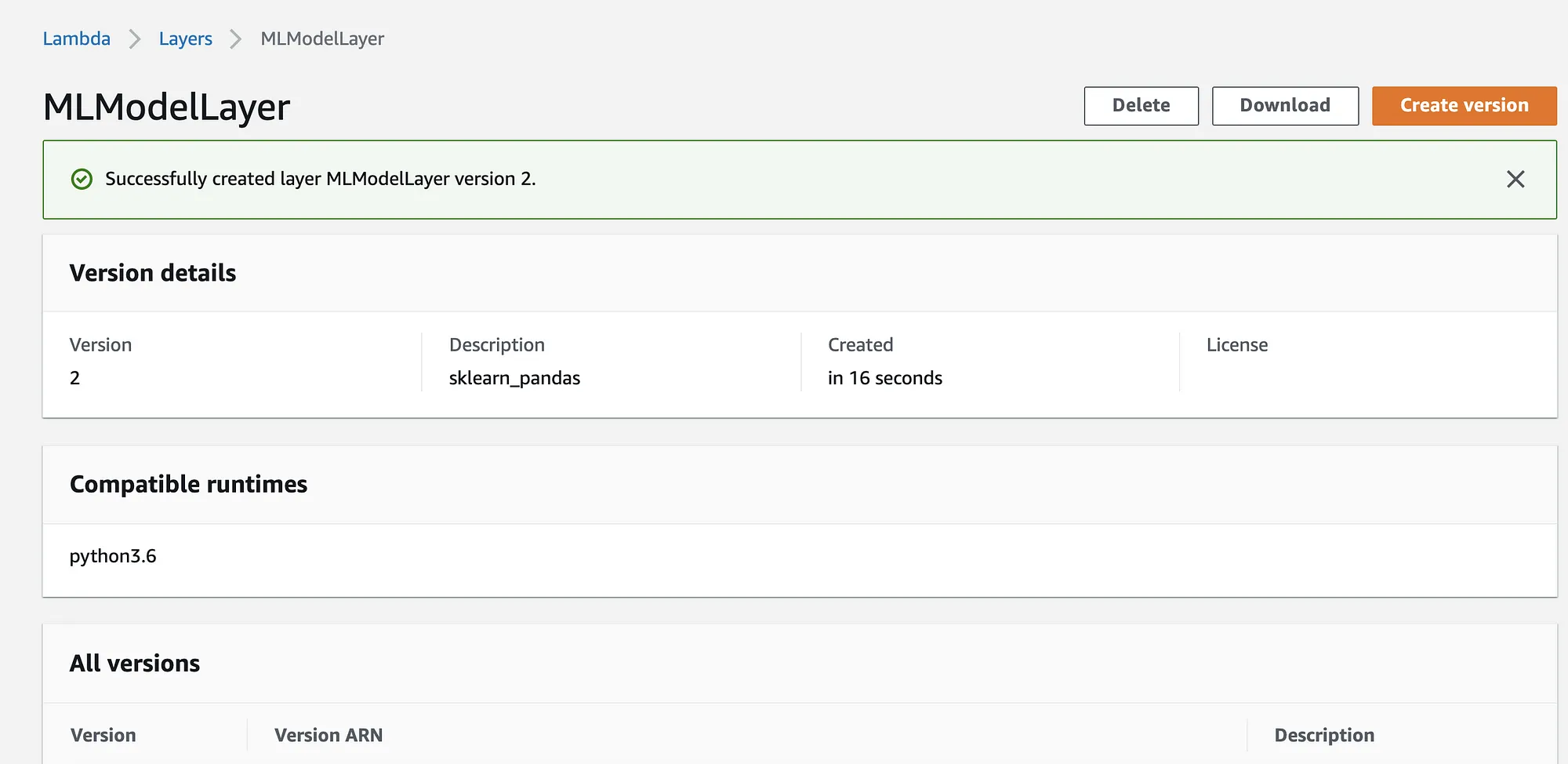
Task: Click the Version column header in All versions
Action: click(x=103, y=735)
